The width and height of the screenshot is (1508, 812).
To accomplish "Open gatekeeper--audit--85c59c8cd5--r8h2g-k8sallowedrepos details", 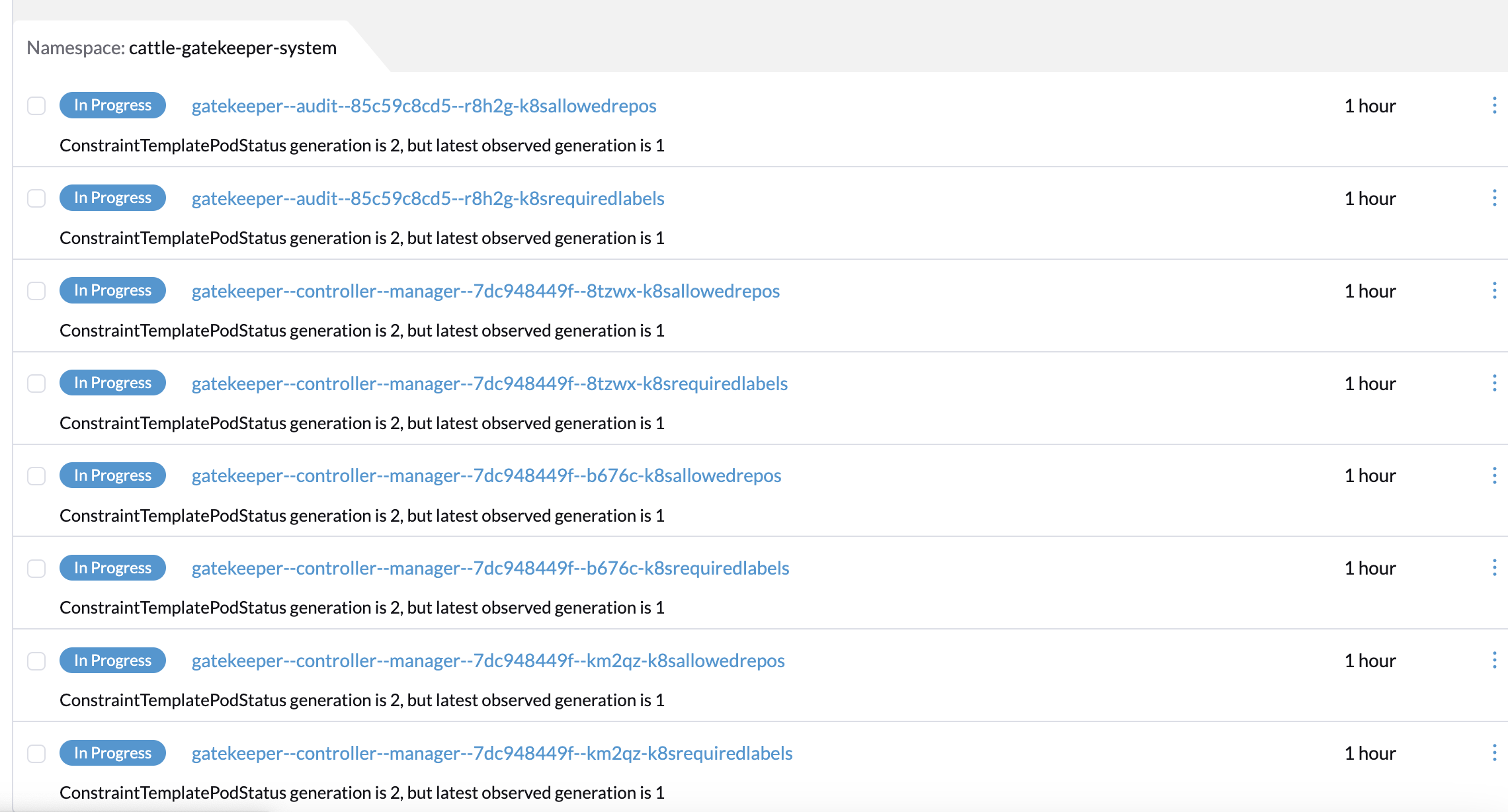I will pyautogui.click(x=424, y=105).
